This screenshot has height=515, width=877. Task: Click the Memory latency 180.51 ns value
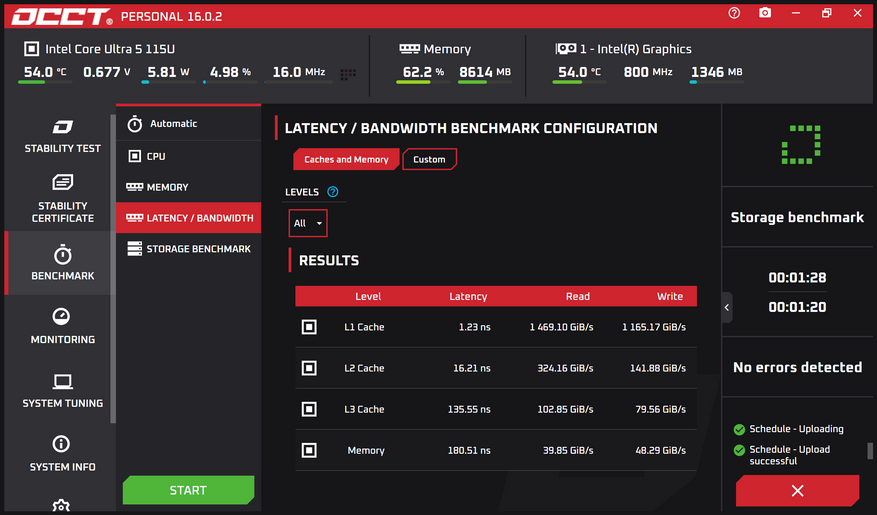(469, 451)
